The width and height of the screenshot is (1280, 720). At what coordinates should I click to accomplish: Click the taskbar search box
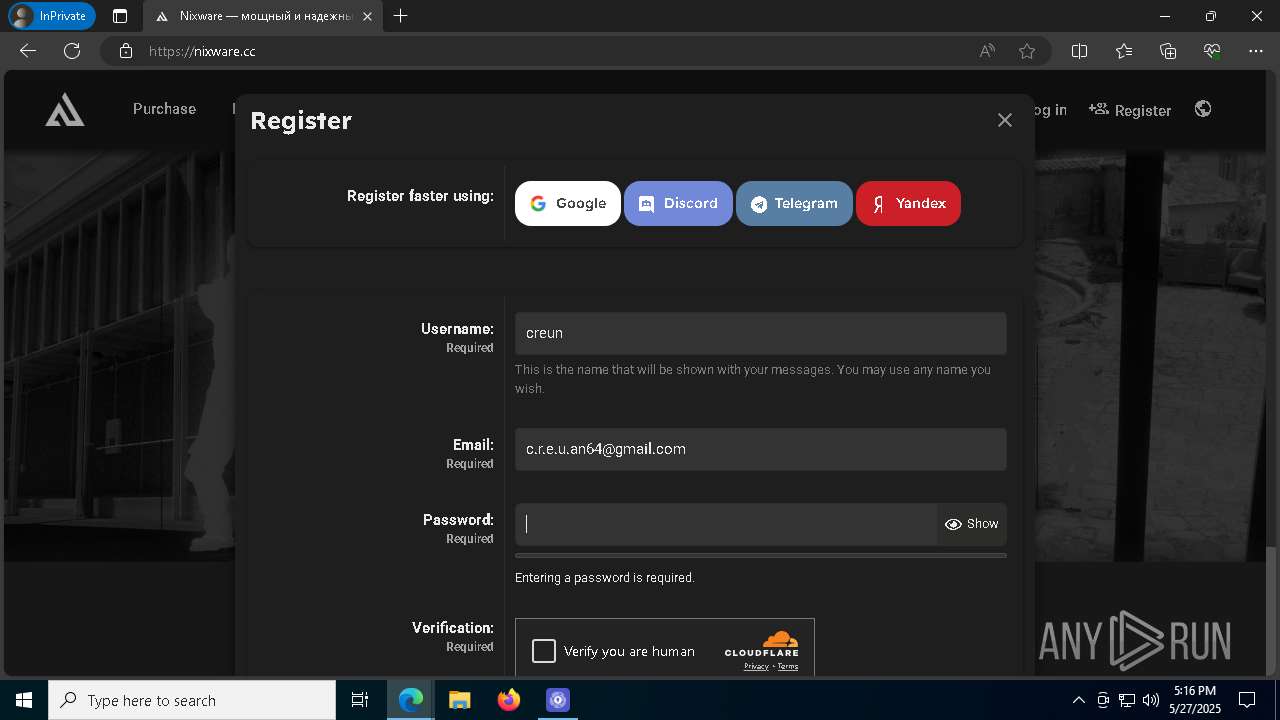point(192,700)
